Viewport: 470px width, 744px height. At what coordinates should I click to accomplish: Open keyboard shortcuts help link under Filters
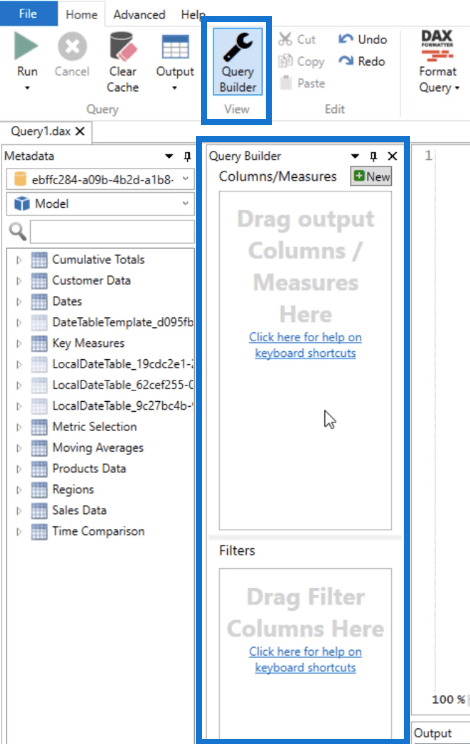coord(305,660)
